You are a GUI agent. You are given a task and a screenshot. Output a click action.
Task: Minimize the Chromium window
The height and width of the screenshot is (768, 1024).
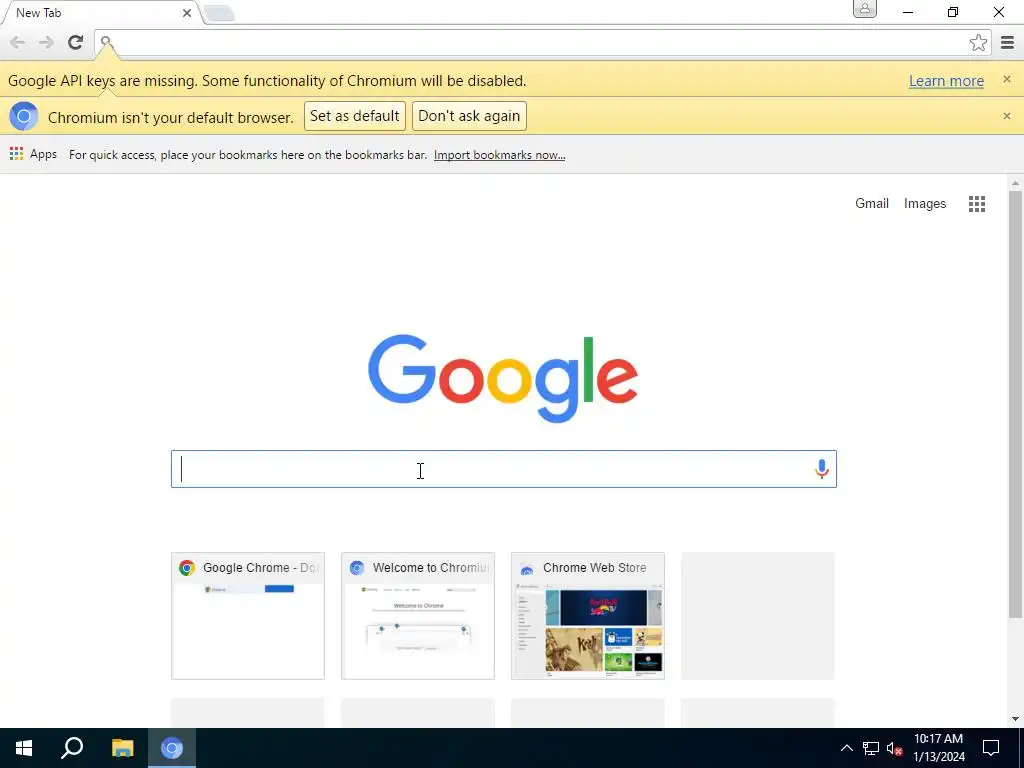click(908, 12)
